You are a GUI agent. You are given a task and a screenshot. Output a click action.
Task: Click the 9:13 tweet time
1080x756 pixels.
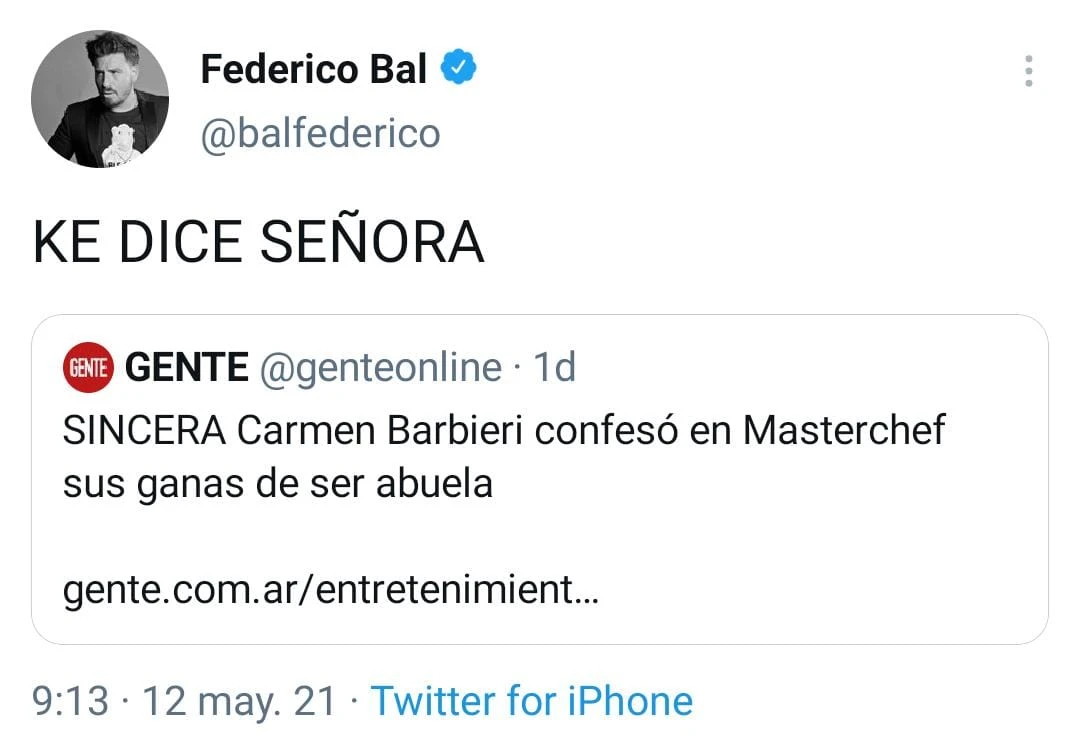pos(70,701)
